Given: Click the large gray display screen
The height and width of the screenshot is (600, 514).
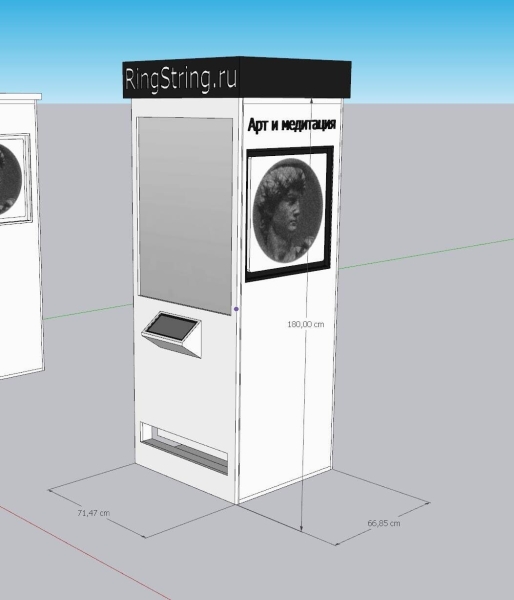Looking at the screenshot, I should (185, 216).
